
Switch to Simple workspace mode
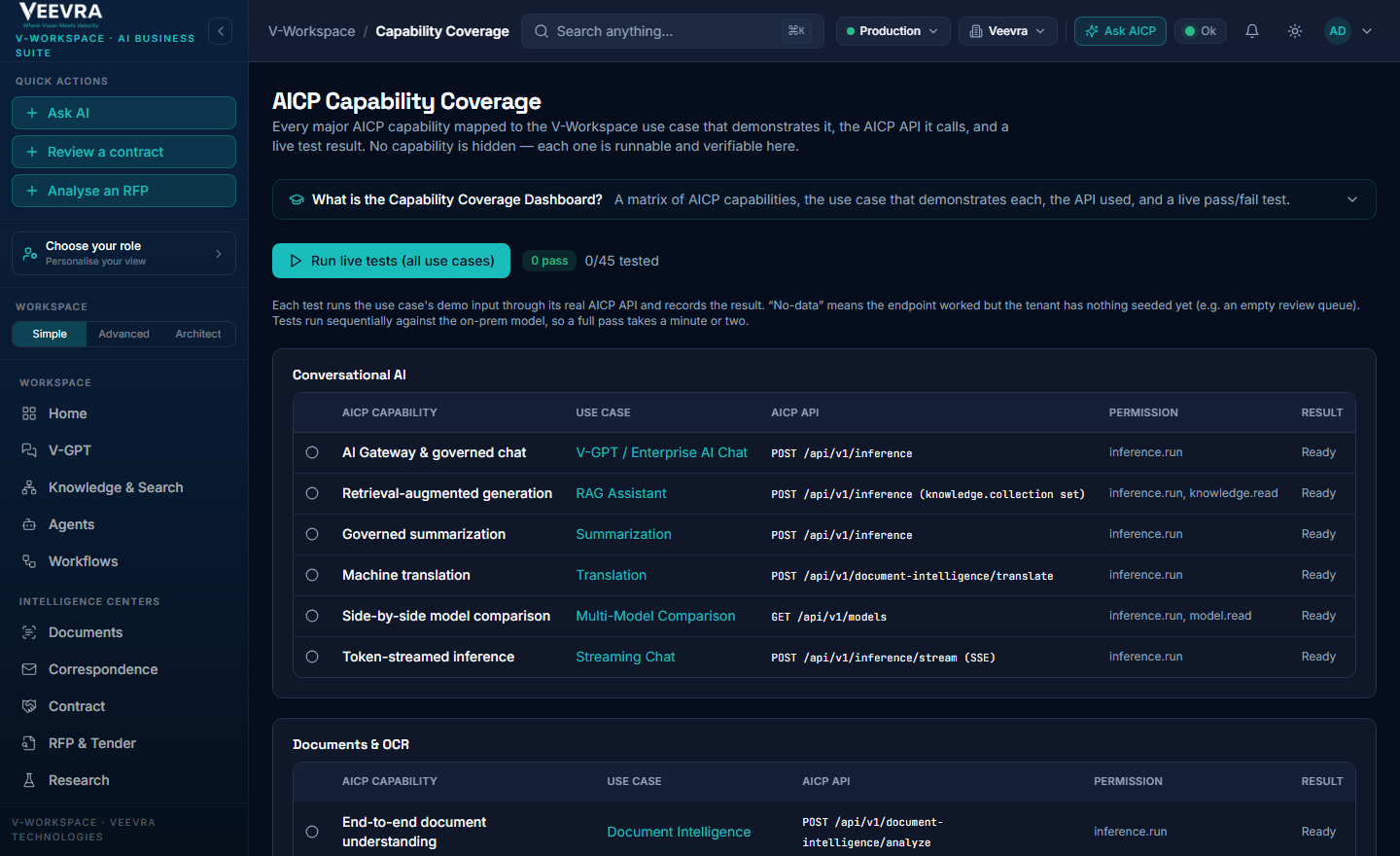50,334
